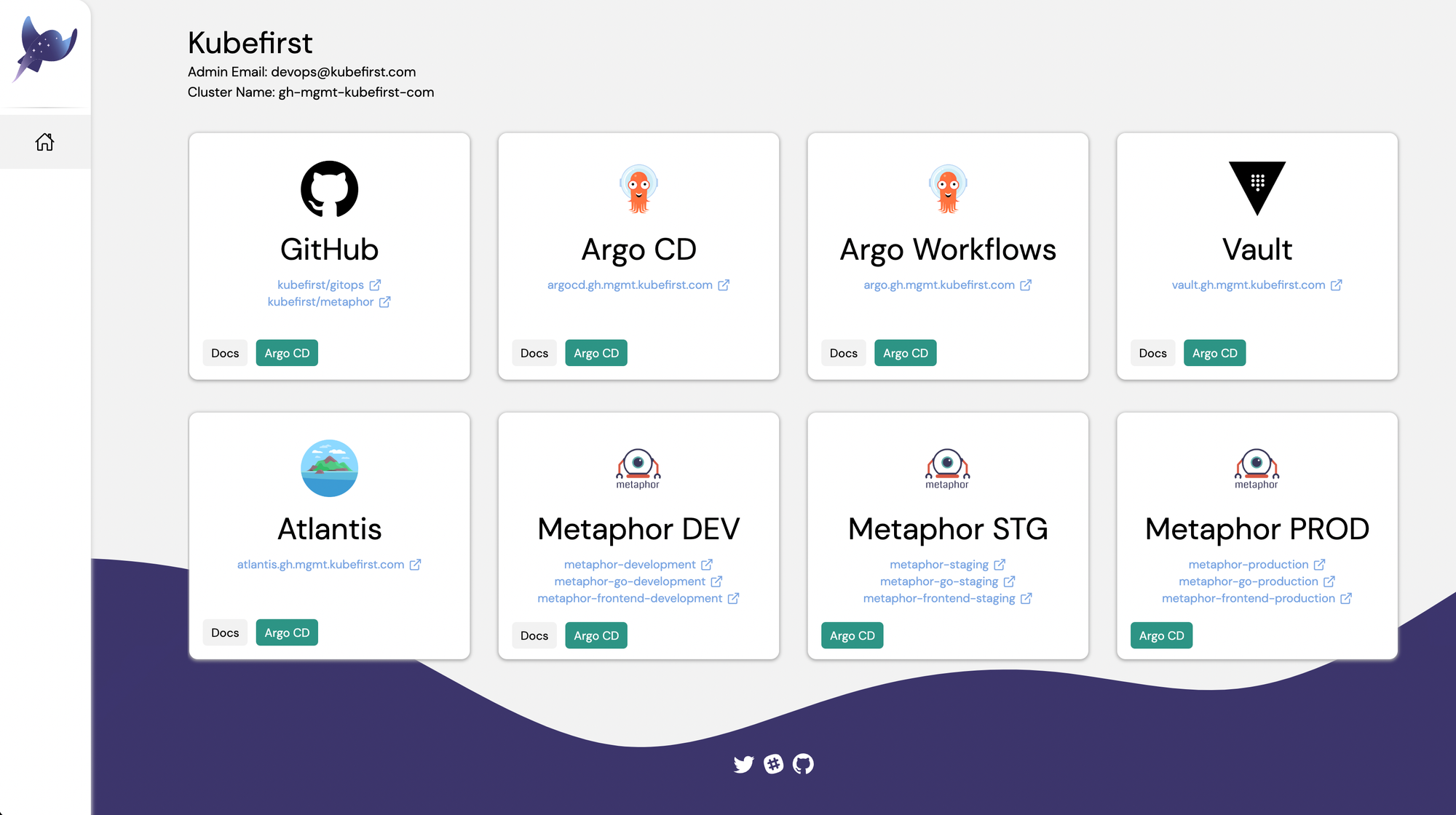
Task: Click external-link icon beside metaphor-go-staging
Action: click(x=1010, y=581)
